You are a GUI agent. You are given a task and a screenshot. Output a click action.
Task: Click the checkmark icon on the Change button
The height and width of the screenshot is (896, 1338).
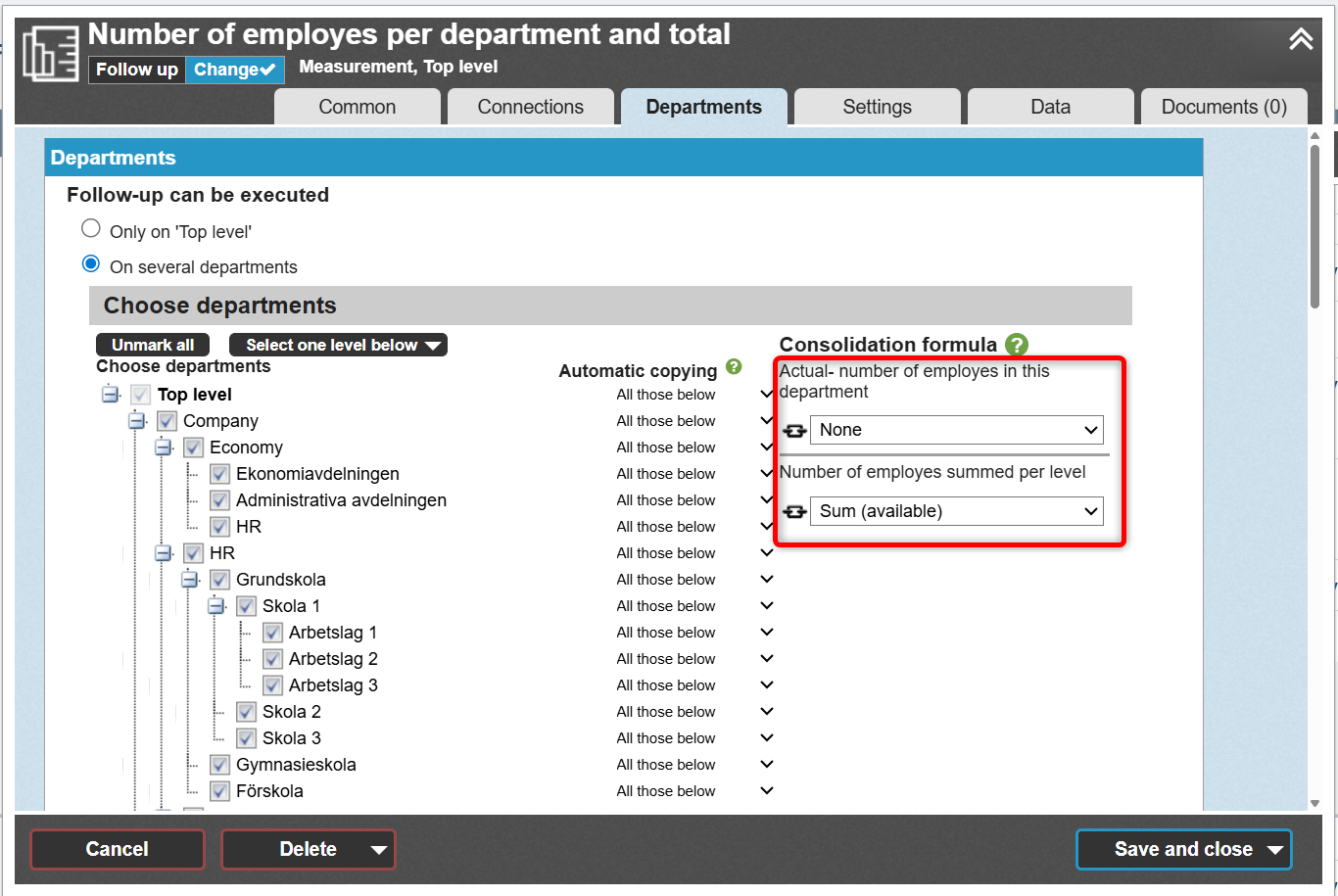267,70
